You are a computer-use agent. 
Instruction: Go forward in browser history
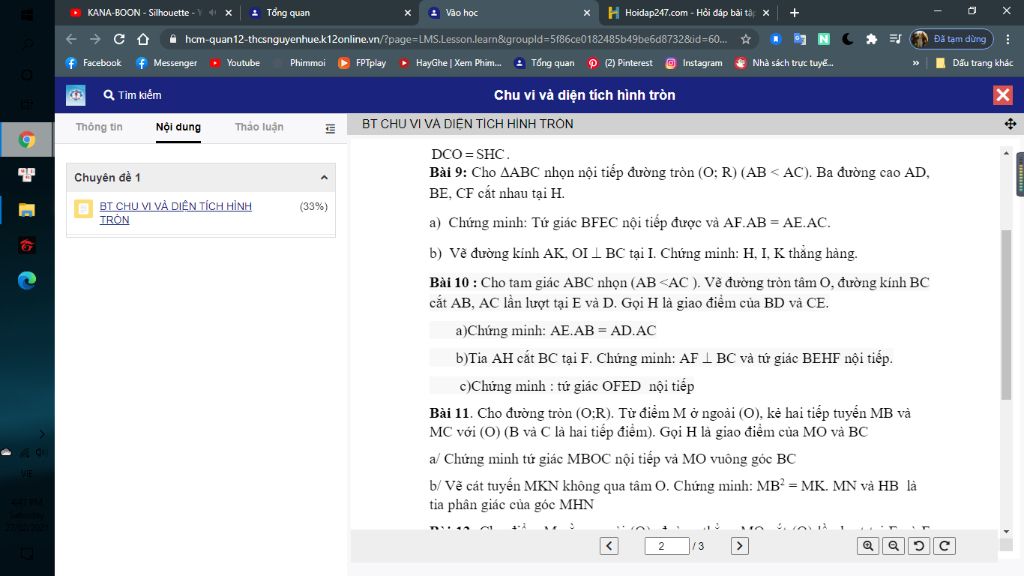95,39
